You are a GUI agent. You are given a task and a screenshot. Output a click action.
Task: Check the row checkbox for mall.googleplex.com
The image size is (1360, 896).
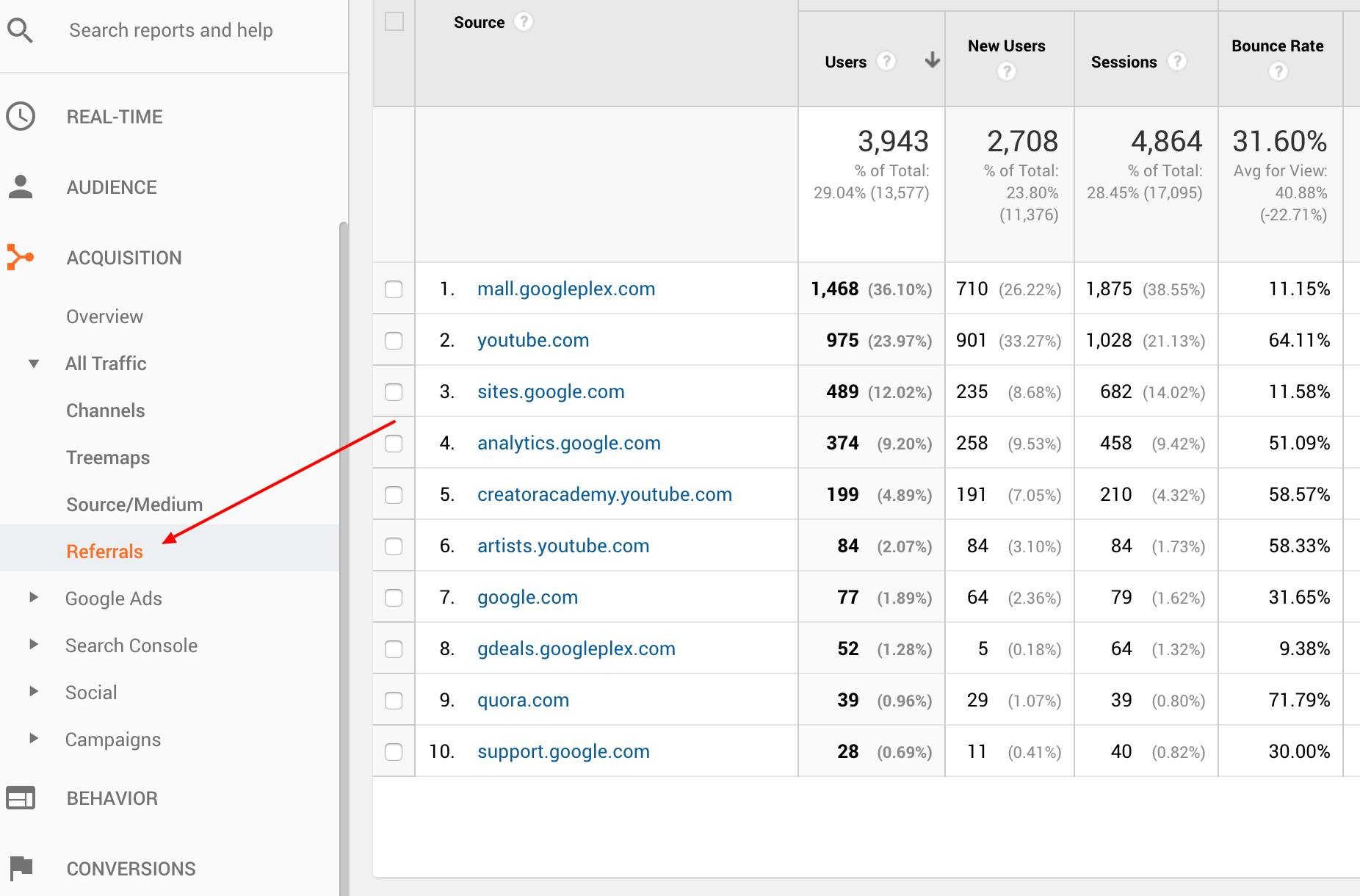(x=394, y=289)
